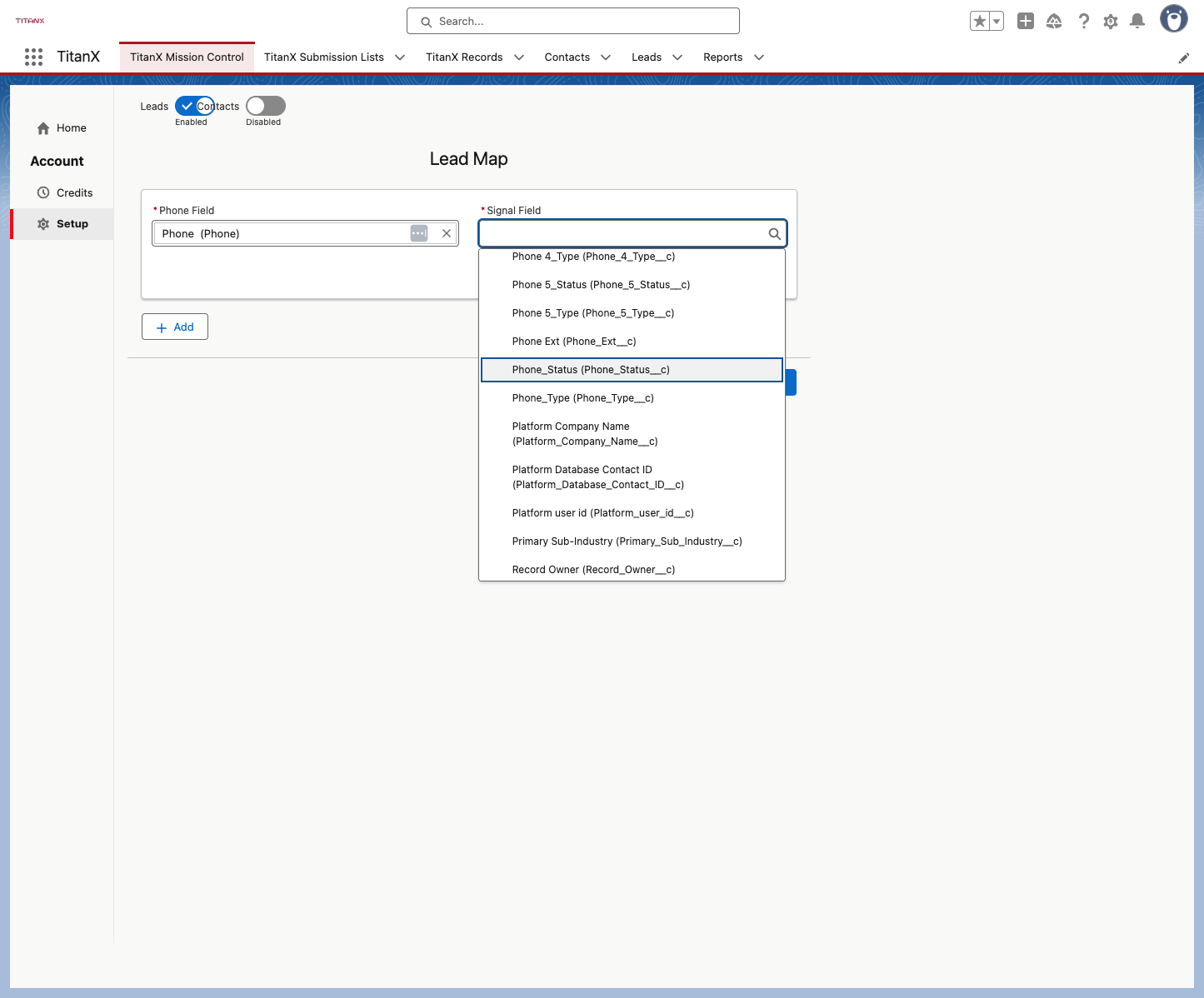Open the Notifications bell icon
Screen dimensions: 1204x998
click(1137, 22)
